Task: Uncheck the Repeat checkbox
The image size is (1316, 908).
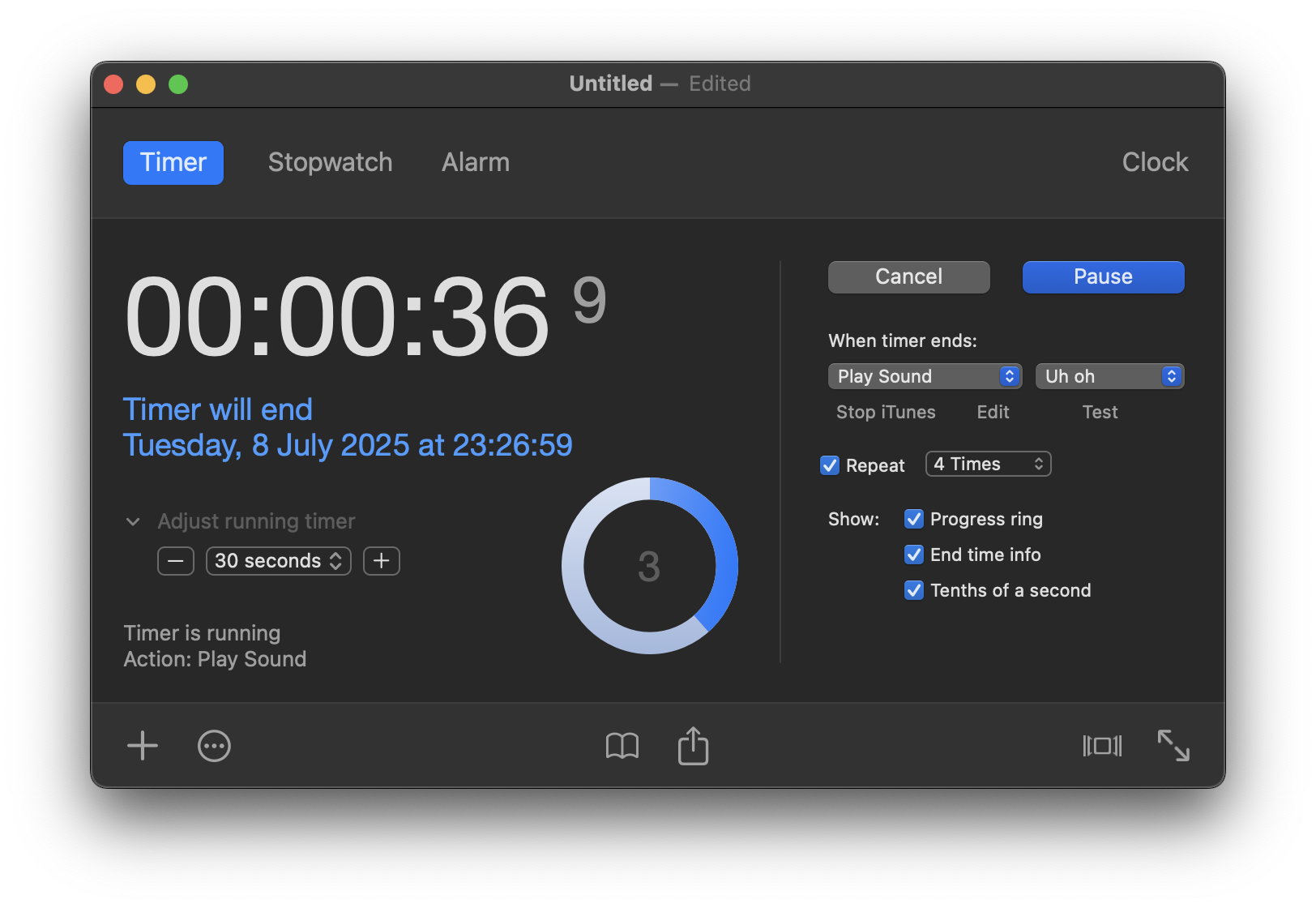Action: pyautogui.click(x=830, y=465)
